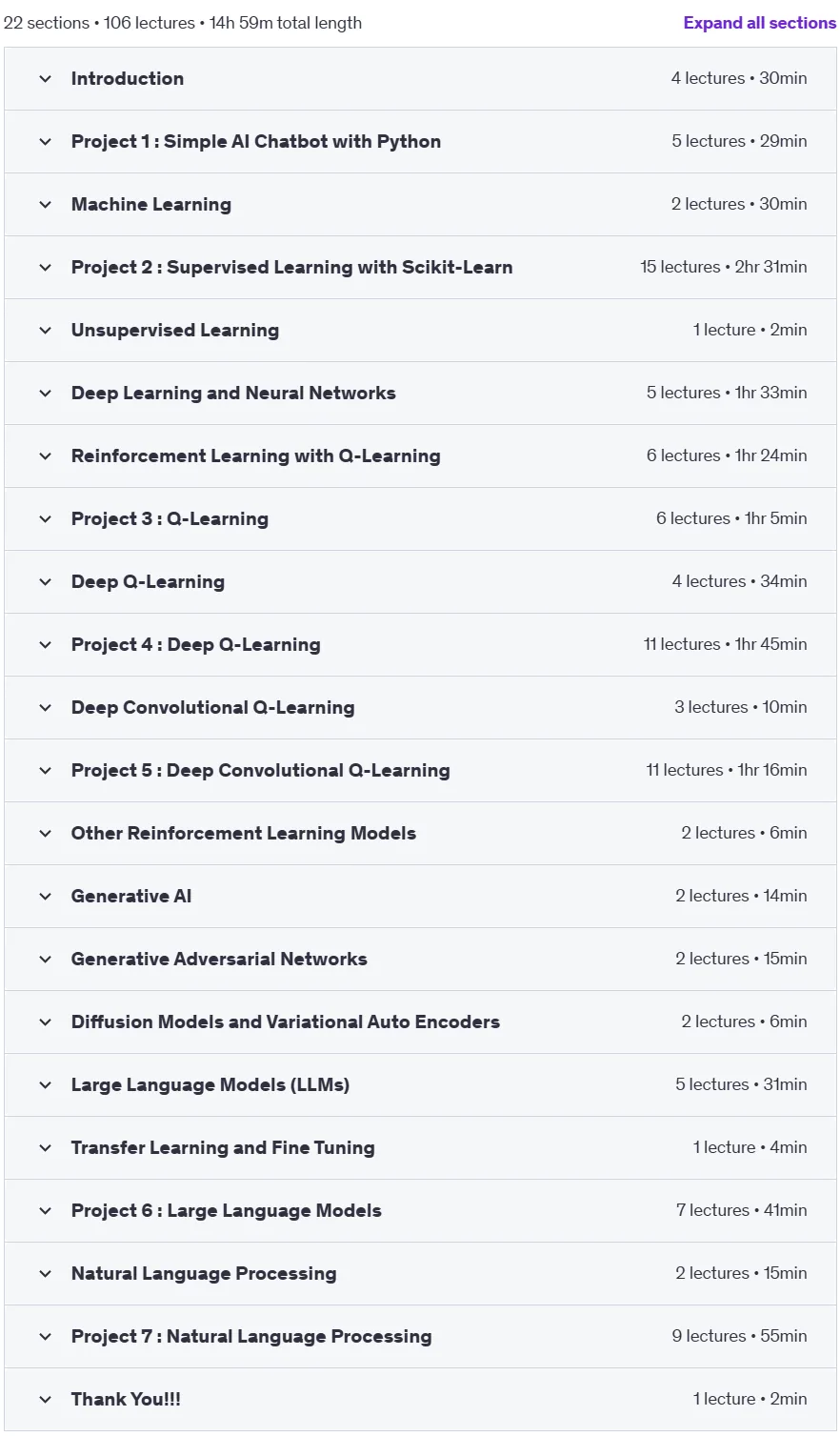Click Project 5 Deep Convolutional Q-Learning heading
This screenshot has width=840, height=1436.
(260, 771)
